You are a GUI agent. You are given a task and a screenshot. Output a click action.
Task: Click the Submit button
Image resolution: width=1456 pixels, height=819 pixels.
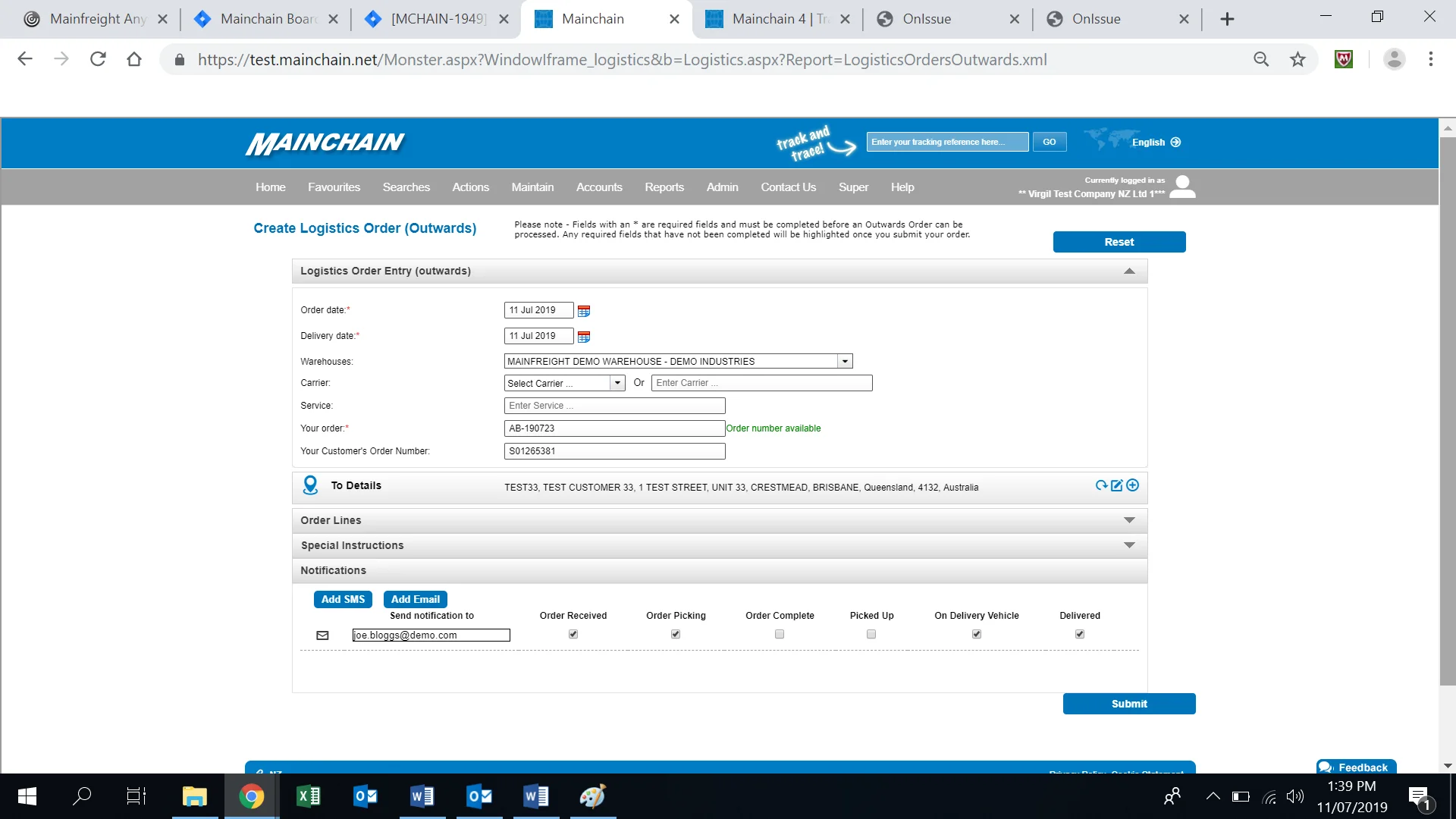click(x=1129, y=703)
